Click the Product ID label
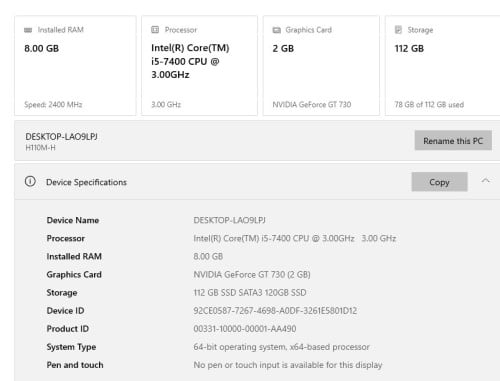The height and width of the screenshot is (381, 500). click(x=68, y=329)
